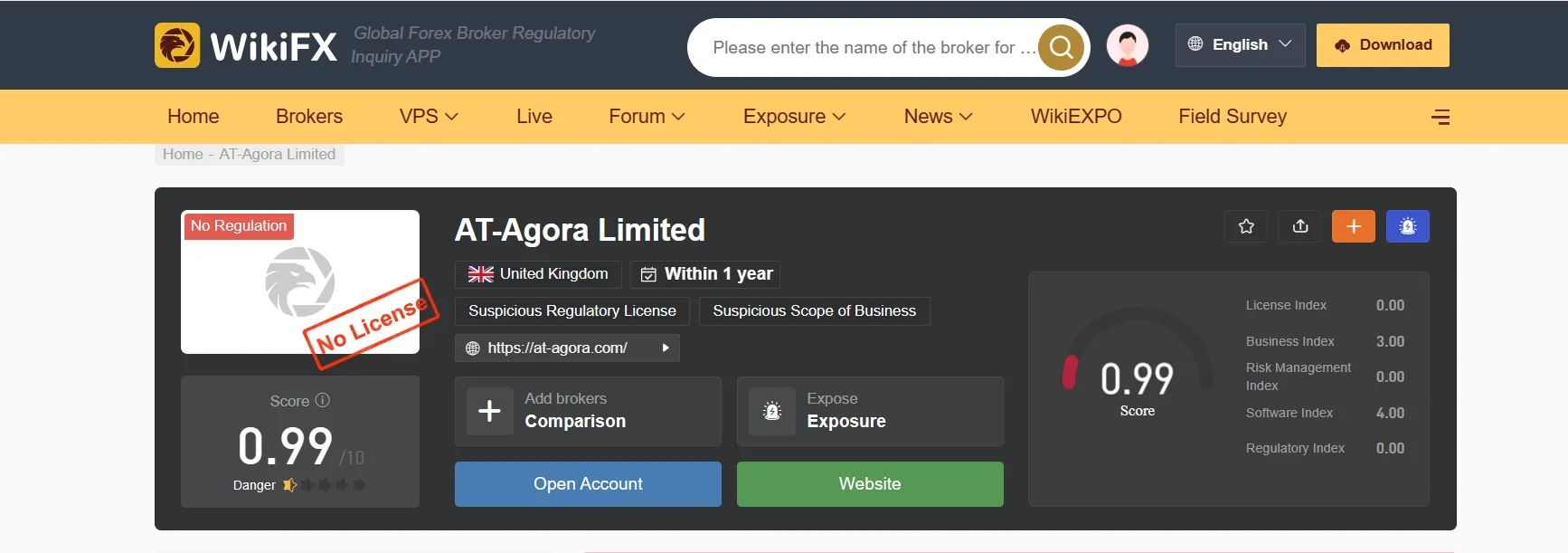Click the Software Index 4.00 value
Viewport: 1568px width, 553px height.
(1390, 413)
